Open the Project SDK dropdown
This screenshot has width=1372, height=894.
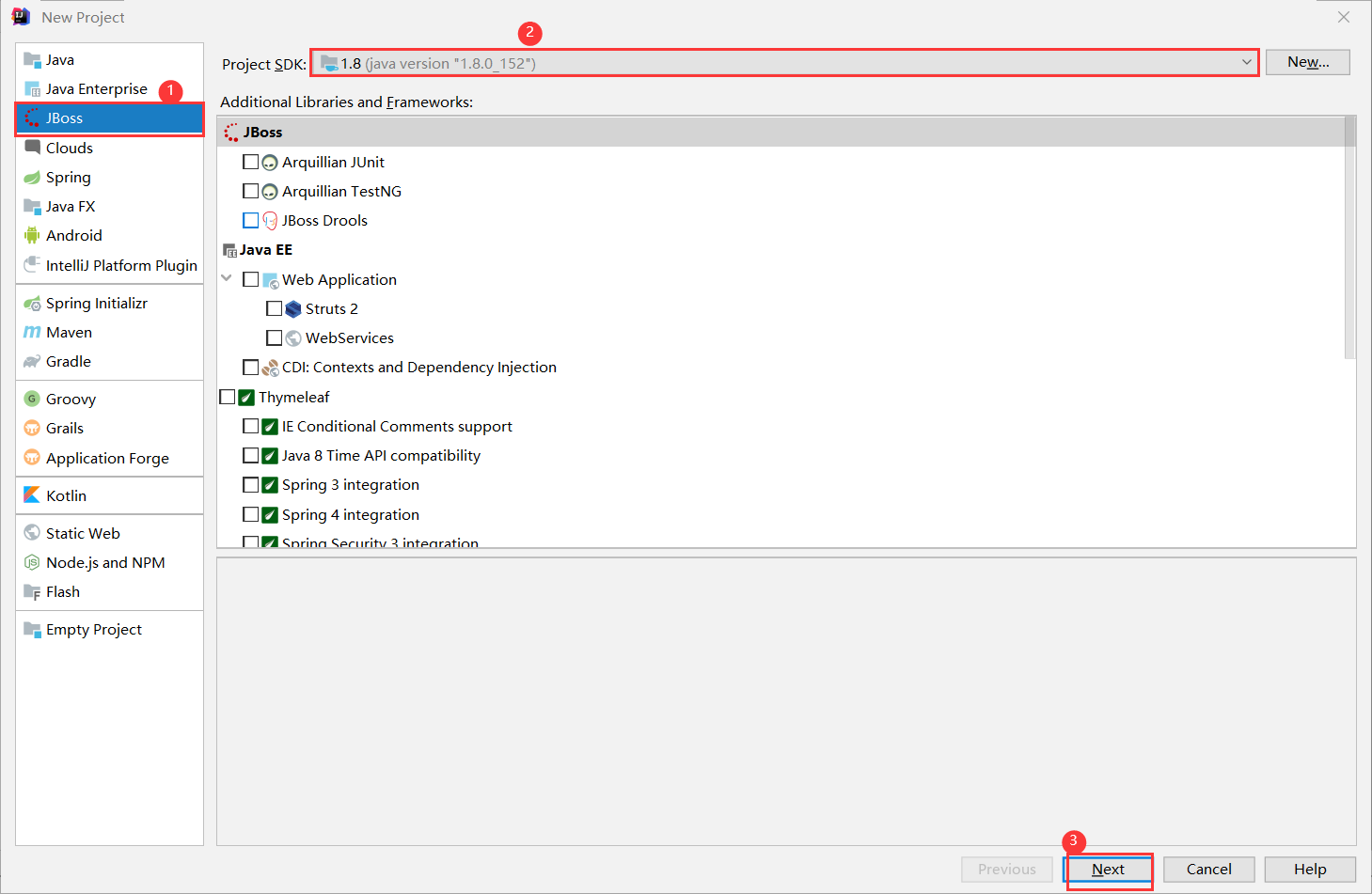(x=785, y=63)
